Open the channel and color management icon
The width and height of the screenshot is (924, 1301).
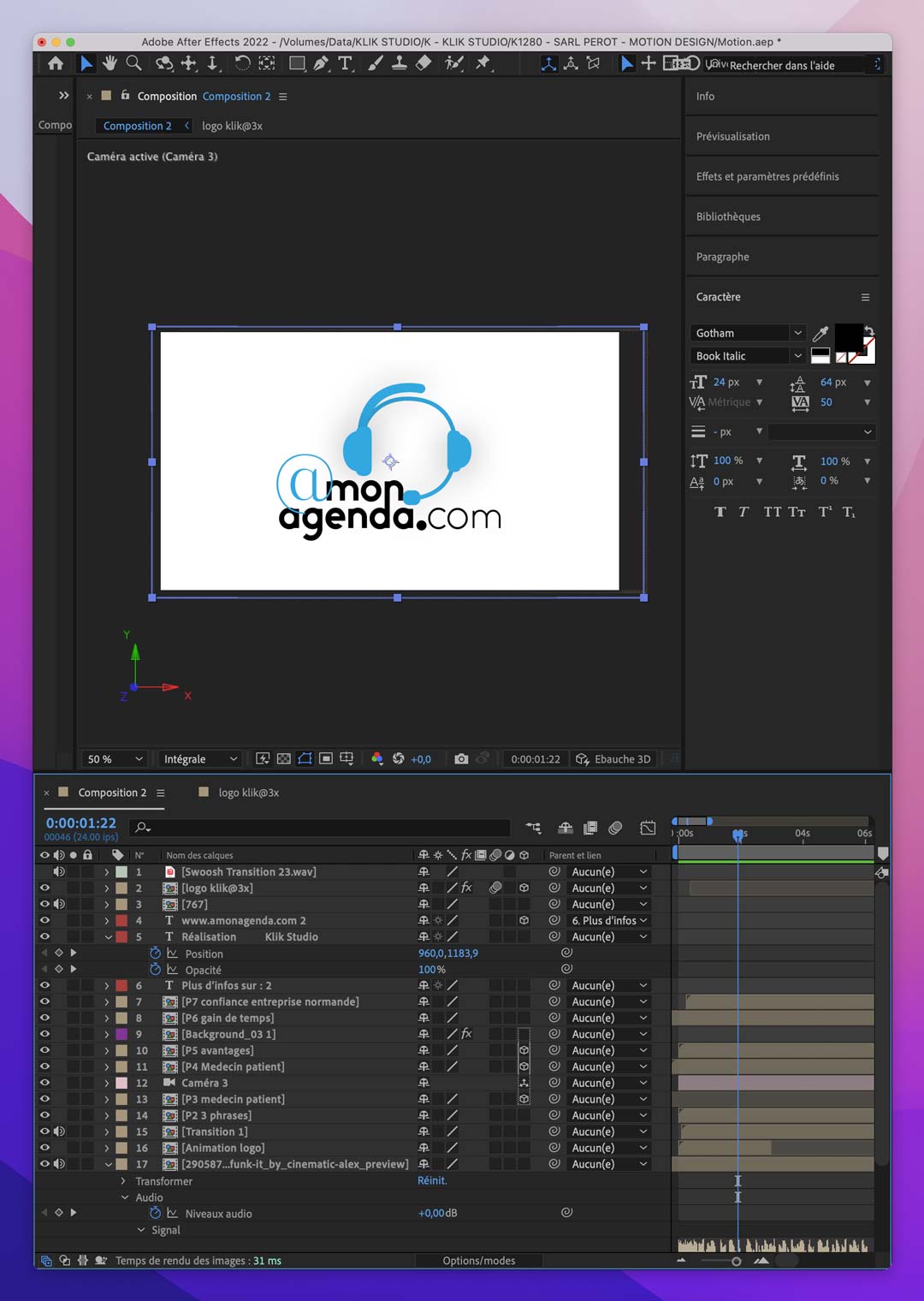376,758
